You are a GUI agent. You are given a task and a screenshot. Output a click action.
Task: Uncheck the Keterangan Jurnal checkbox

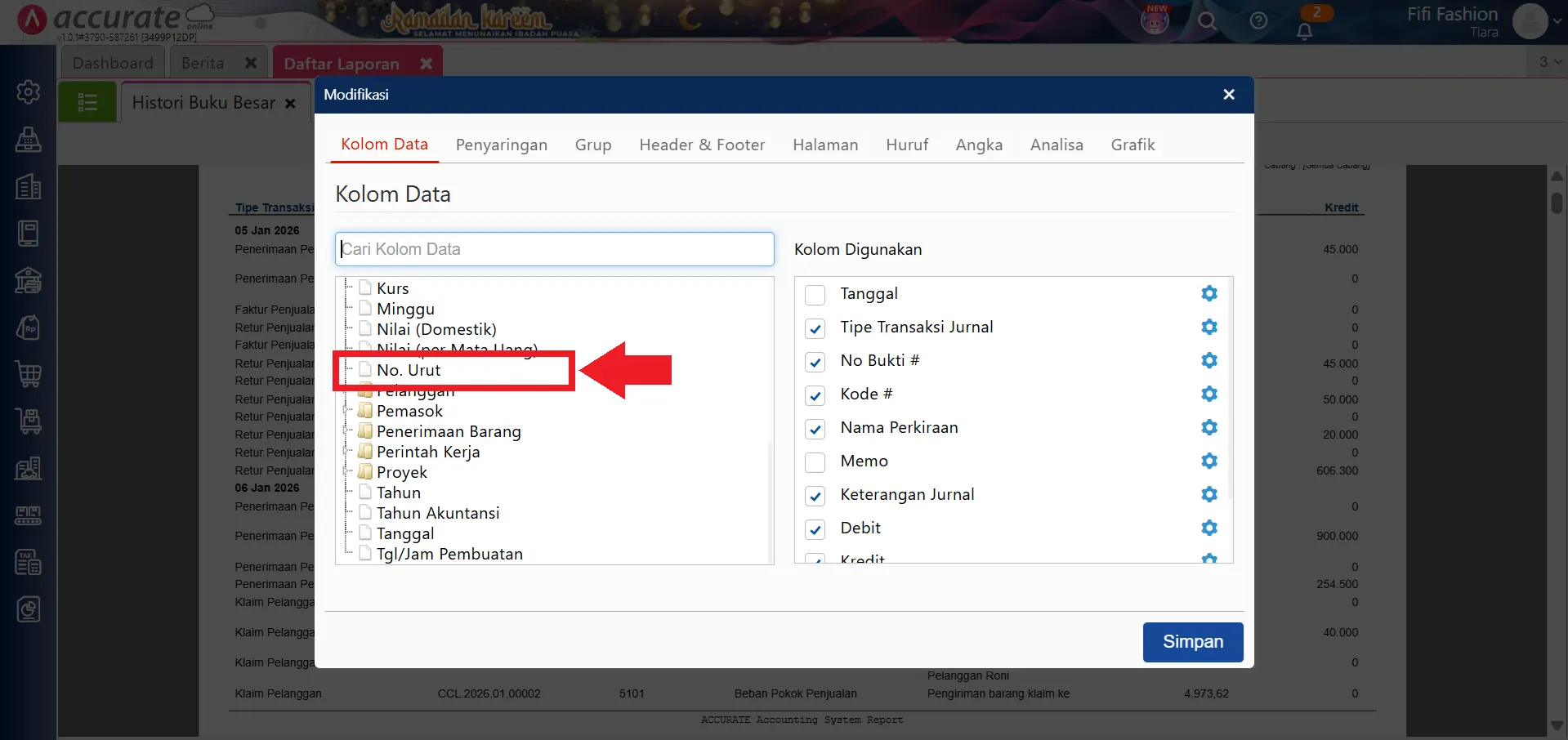pyautogui.click(x=815, y=496)
